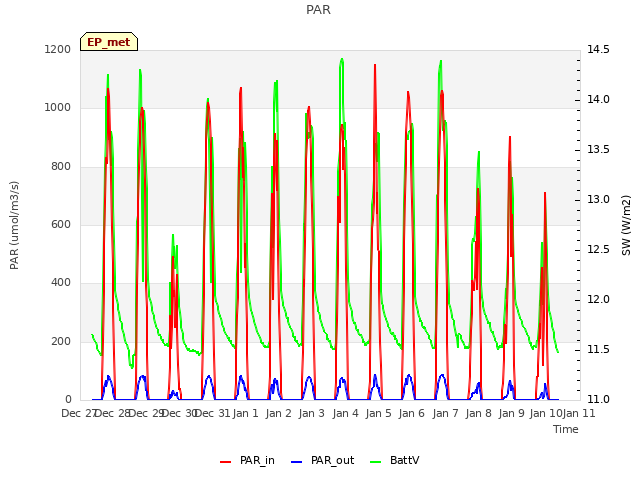Image resolution: width=640 pixels, height=480 pixels.
Task: Click the 600 left axis tick label
Action: tap(61, 224)
